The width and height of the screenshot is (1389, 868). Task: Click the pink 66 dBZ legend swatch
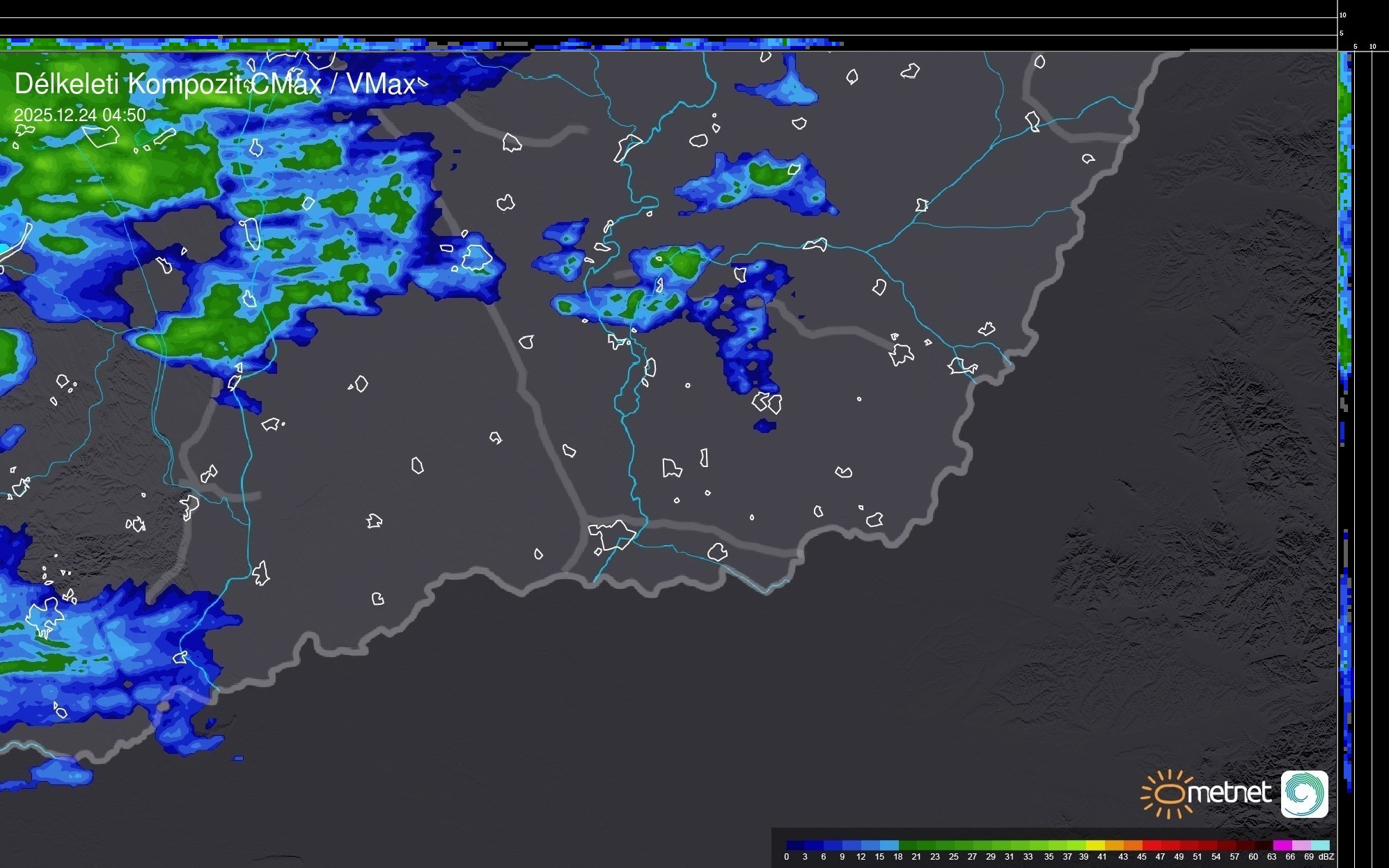pos(1301,845)
